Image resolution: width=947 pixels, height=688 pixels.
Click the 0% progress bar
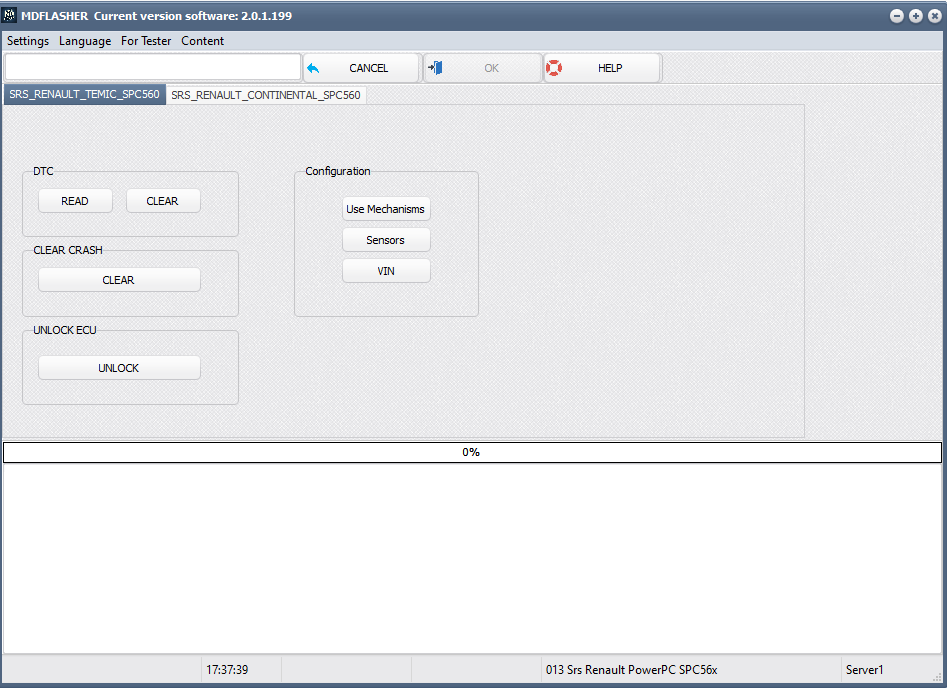[x=472, y=452]
